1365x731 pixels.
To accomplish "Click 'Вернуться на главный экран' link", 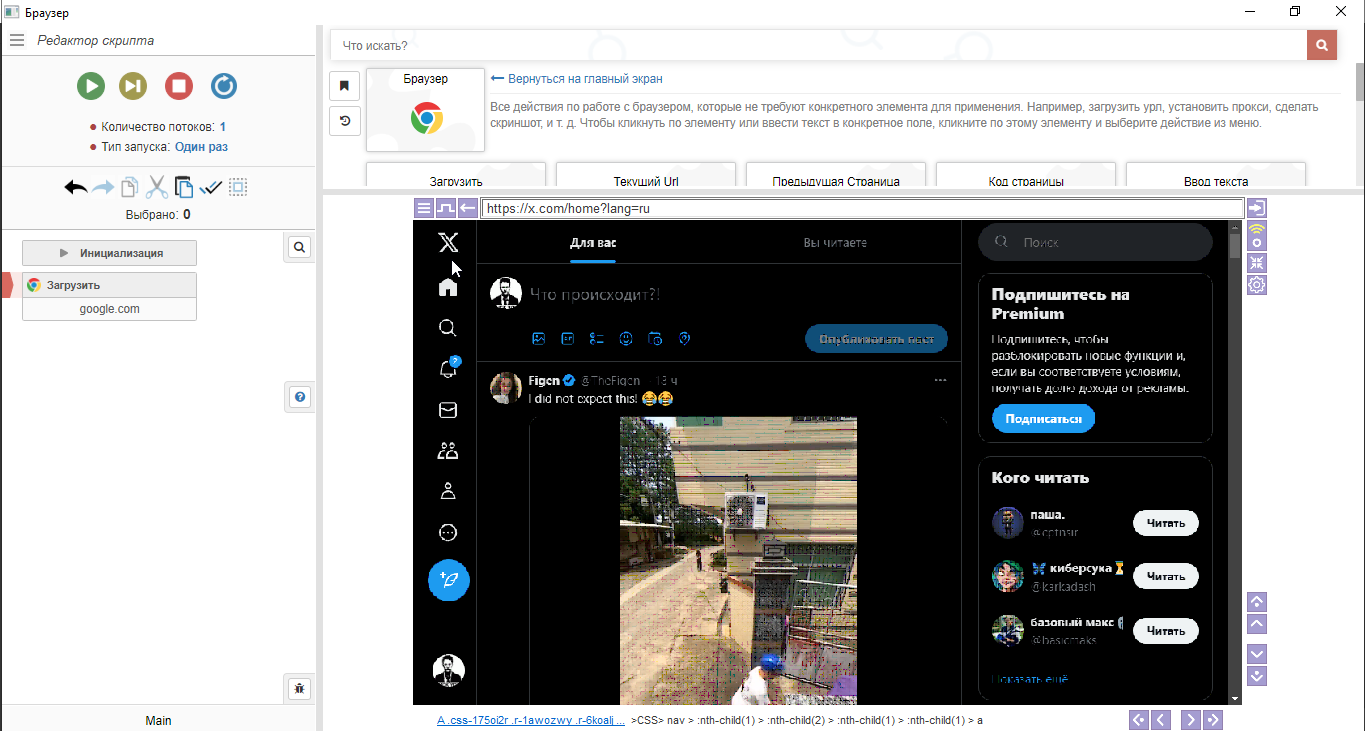I will pos(584,79).
